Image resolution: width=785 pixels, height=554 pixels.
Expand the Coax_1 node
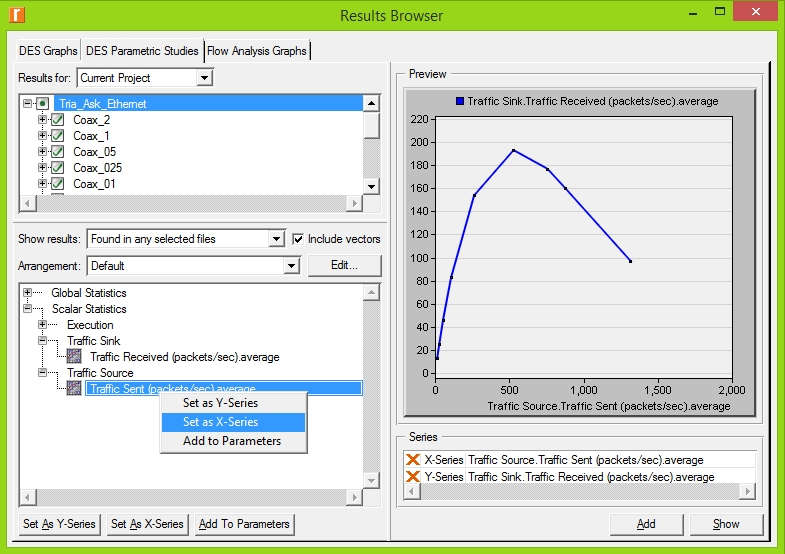[x=42, y=135]
